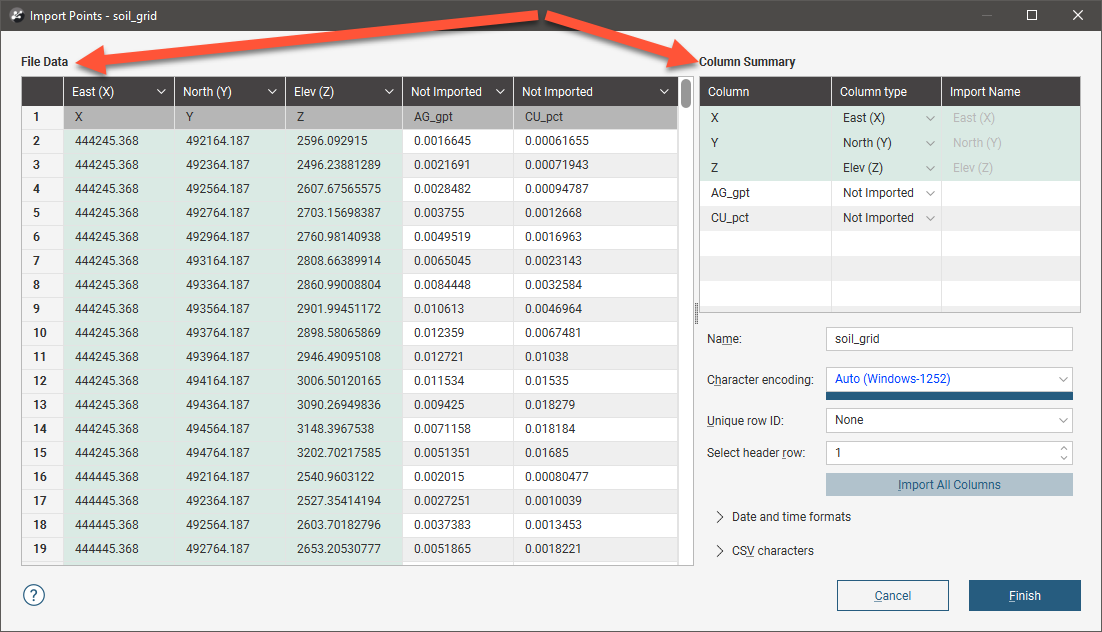Click the Leapfrog app icon in title bar

click(x=16, y=16)
